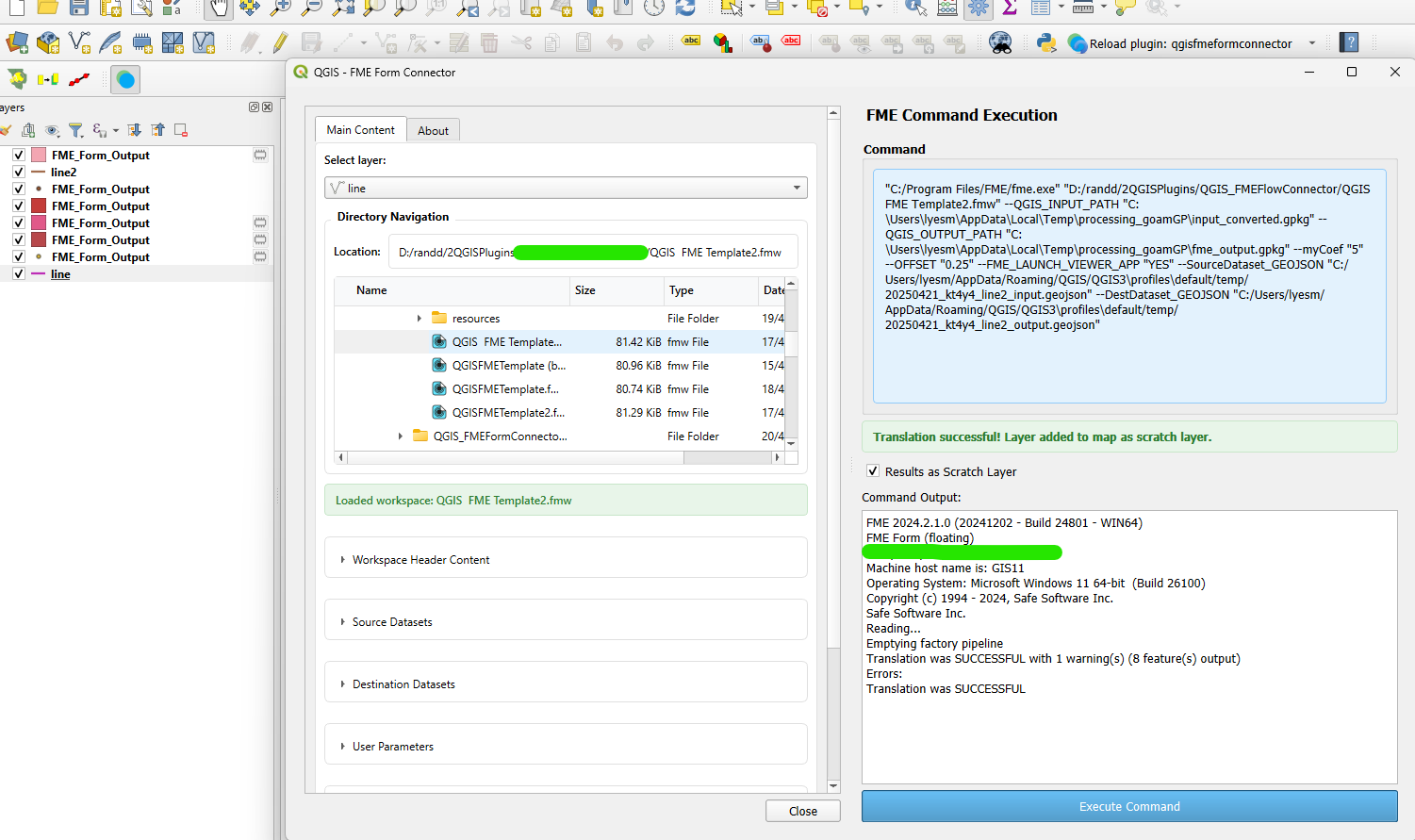1415x840 pixels.
Task: Open the Reload plugin dropdown arrow
Action: click(x=1311, y=43)
